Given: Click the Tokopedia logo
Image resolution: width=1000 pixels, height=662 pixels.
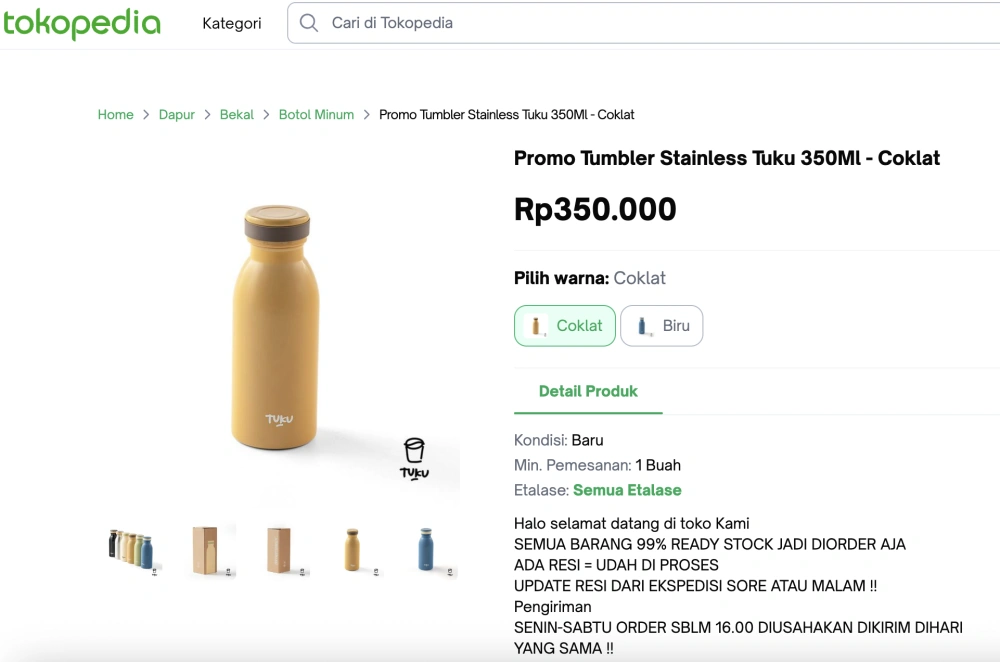Looking at the screenshot, I should point(82,24).
